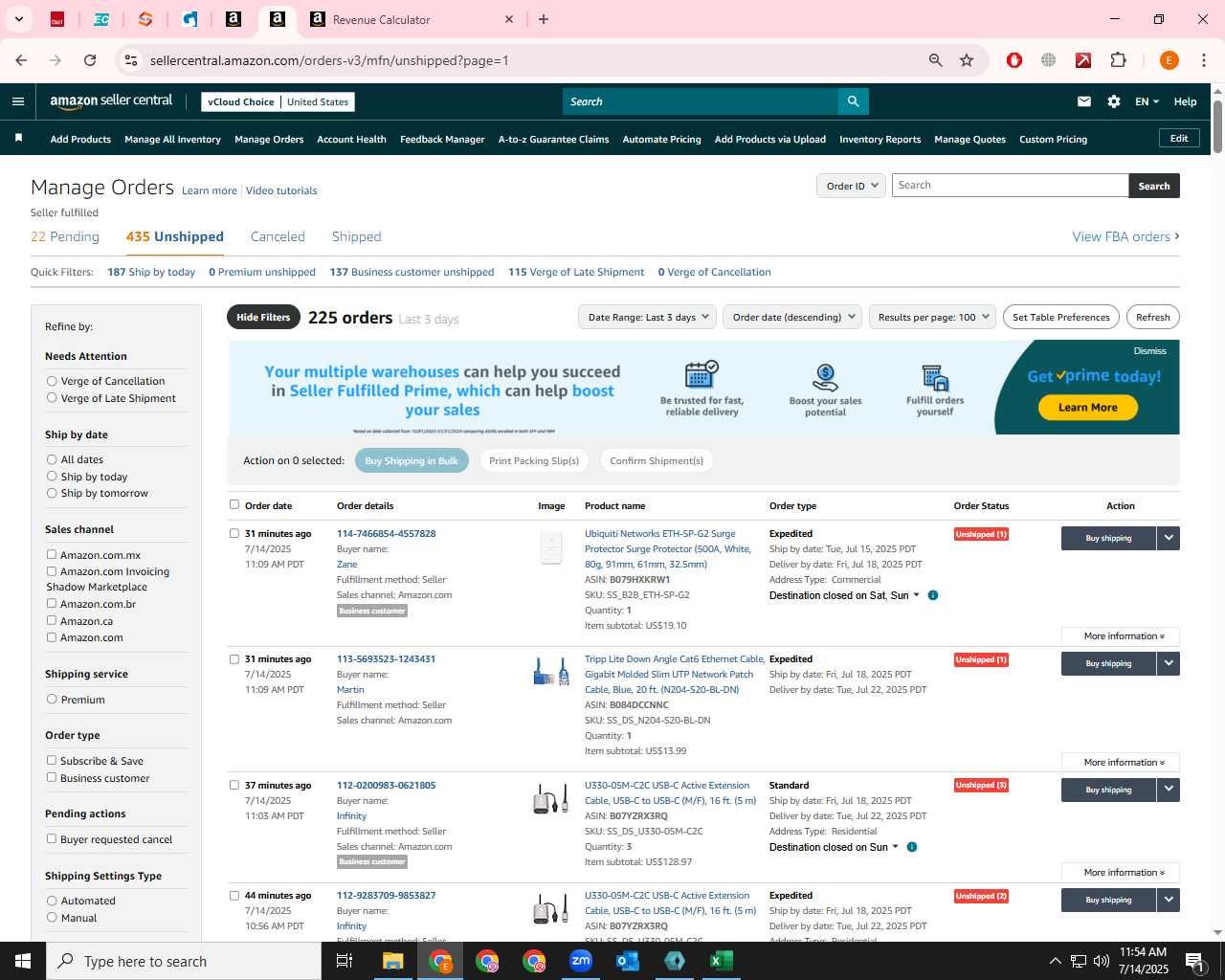Open the red Opera-style extension icon
This screenshot has width=1225, height=980.
coord(1014,60)
